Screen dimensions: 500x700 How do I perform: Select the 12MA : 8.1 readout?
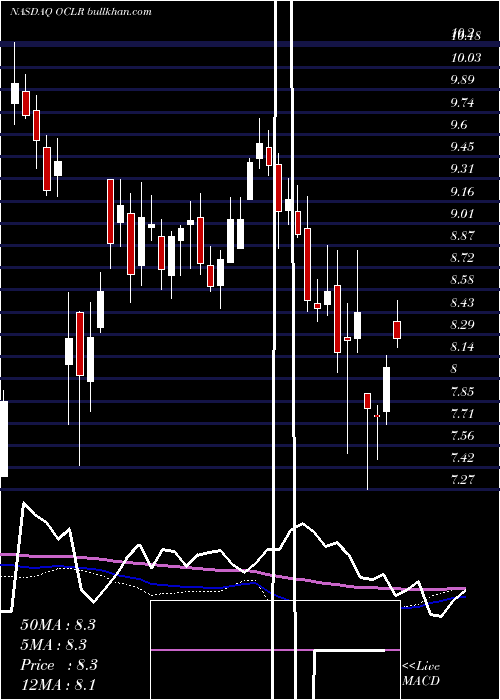point(58,685)
